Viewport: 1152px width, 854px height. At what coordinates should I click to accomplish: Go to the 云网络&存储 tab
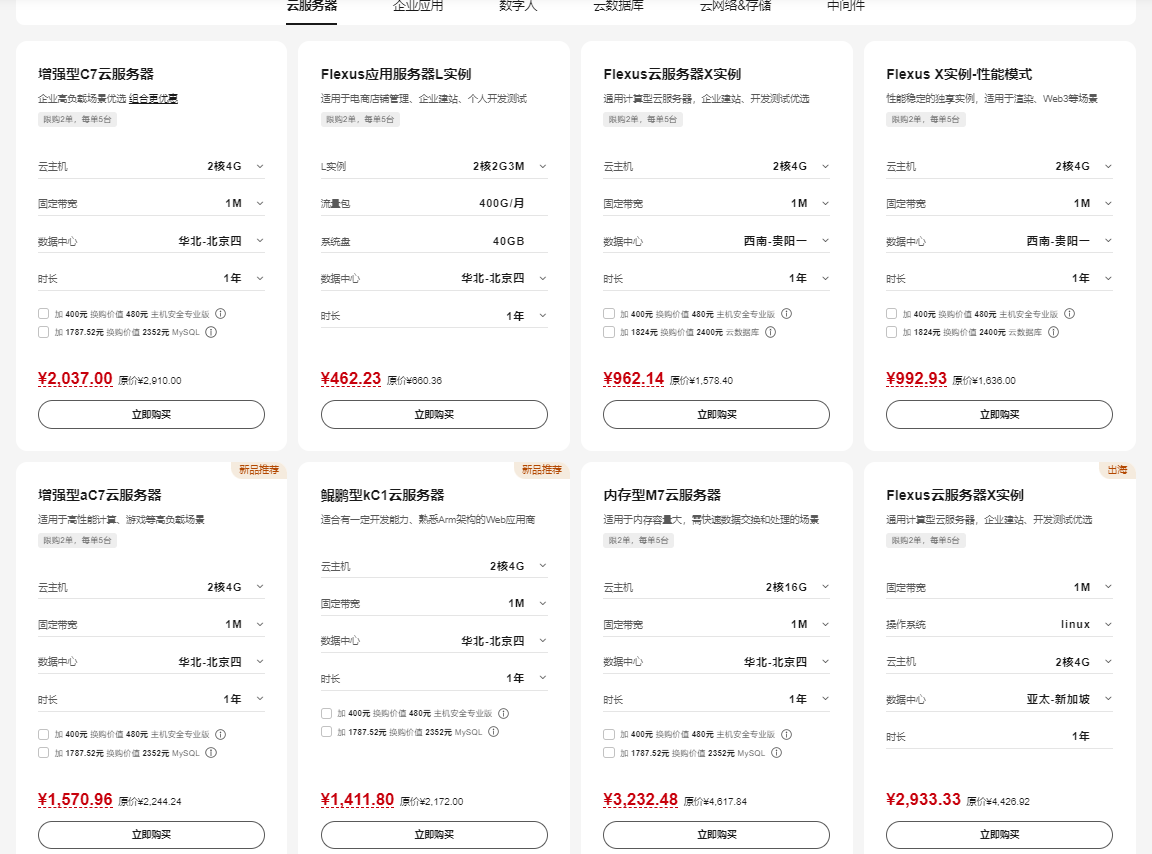735,7
